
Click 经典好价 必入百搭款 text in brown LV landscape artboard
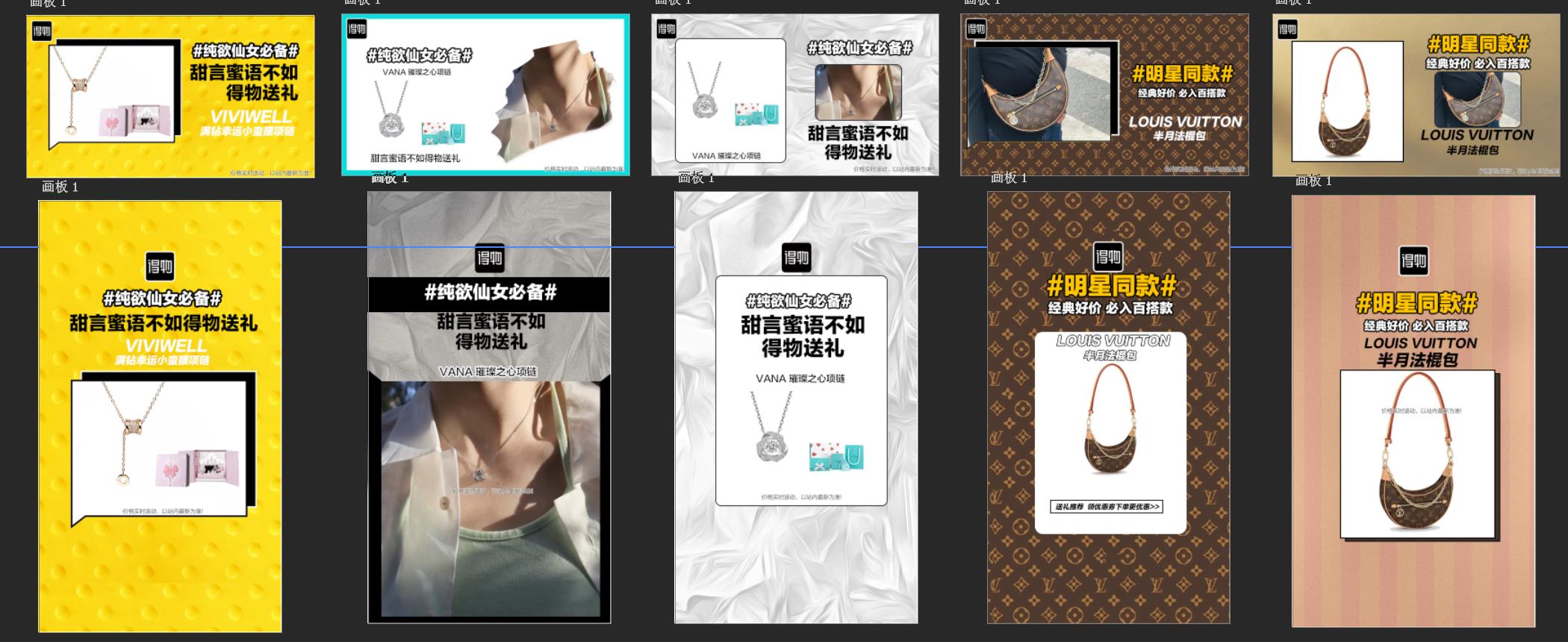(1182, 93)
